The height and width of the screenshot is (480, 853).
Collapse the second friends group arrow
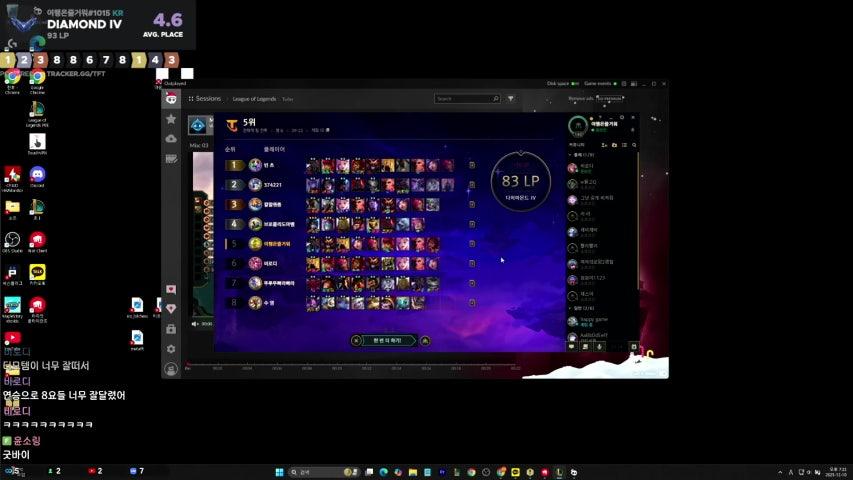(x=570, y=309)
